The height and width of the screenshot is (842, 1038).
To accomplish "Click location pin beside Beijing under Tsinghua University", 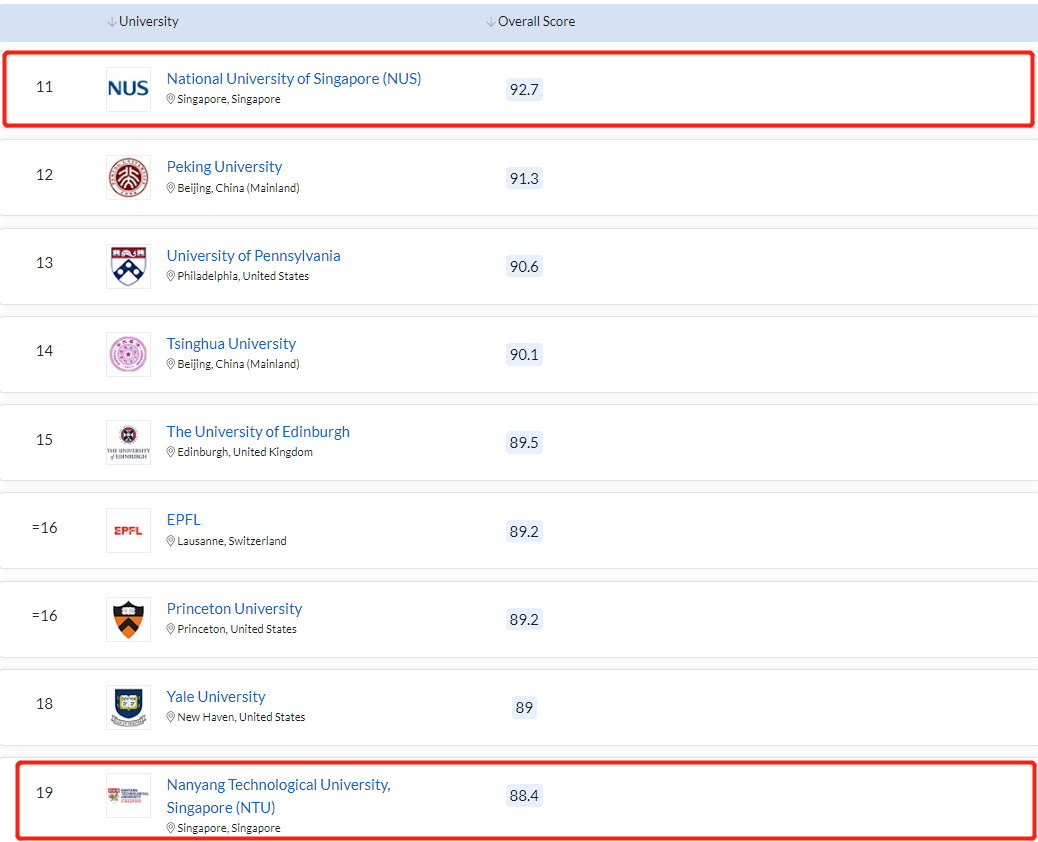I will point(170,363).
